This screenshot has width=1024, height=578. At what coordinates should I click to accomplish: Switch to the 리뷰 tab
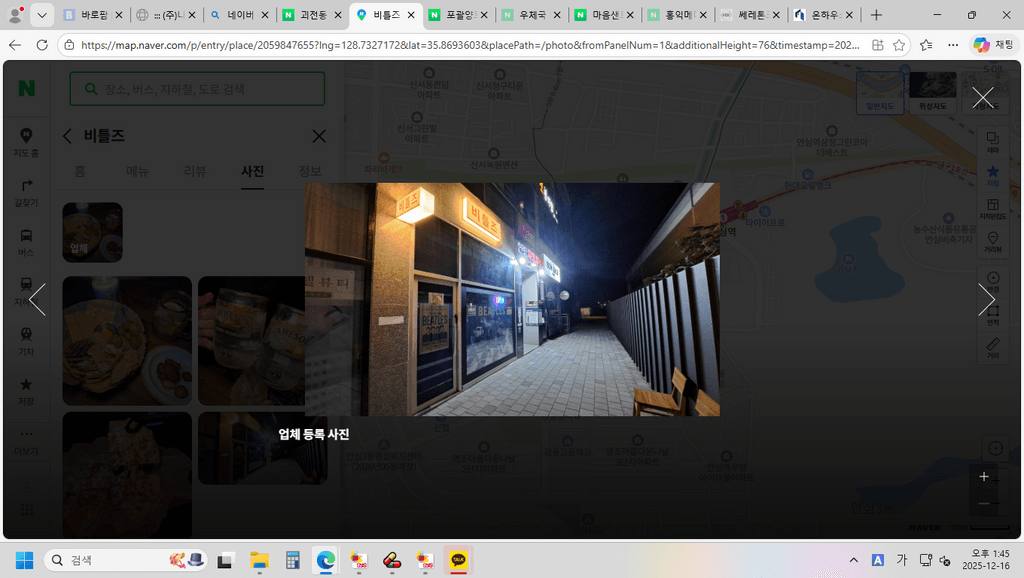(195, 171)
